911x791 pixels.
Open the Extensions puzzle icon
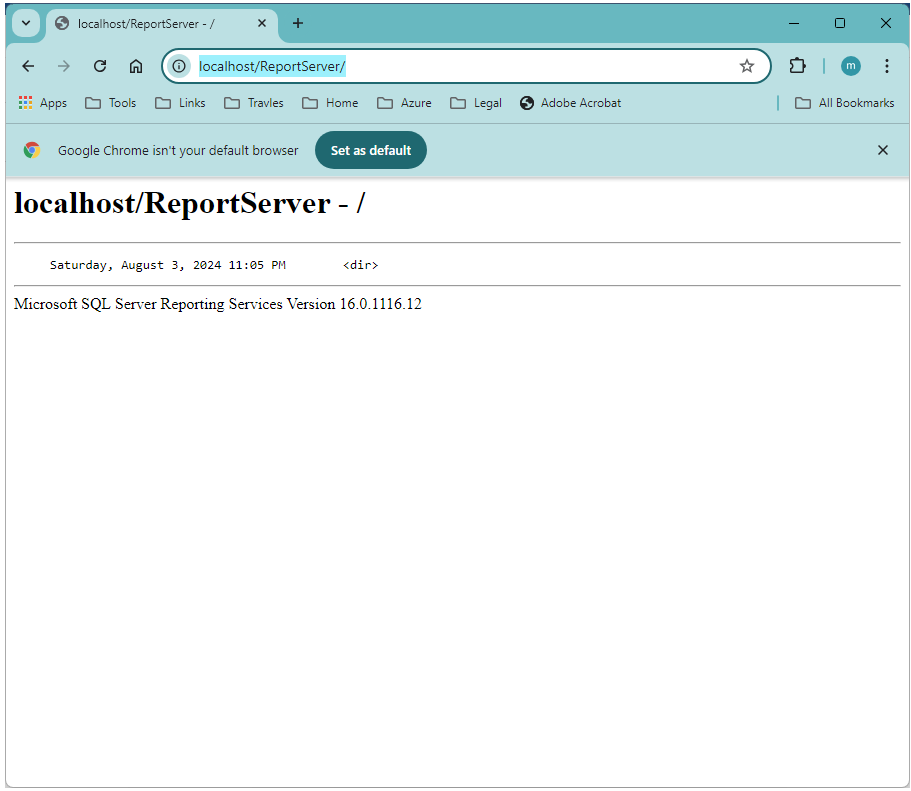(x=798, y=66)
